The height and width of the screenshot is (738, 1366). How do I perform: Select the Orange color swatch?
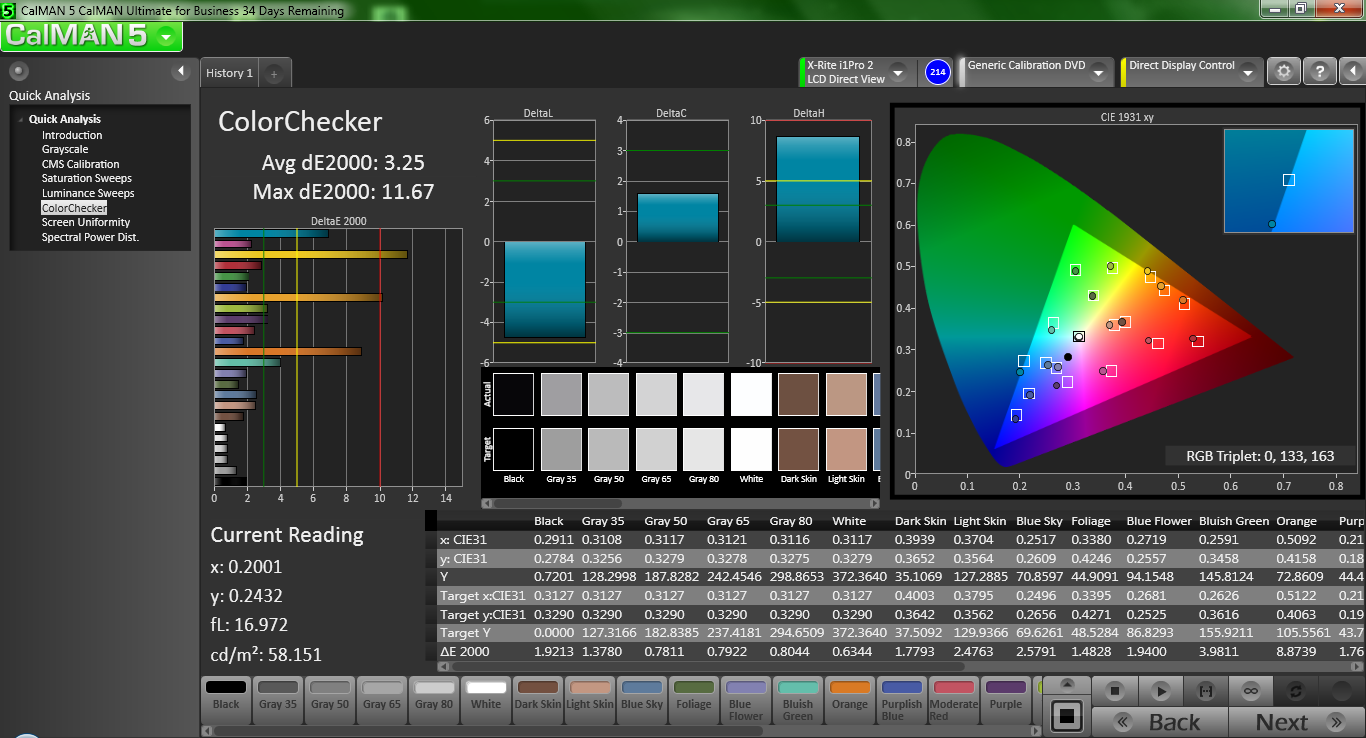(850, 696)
